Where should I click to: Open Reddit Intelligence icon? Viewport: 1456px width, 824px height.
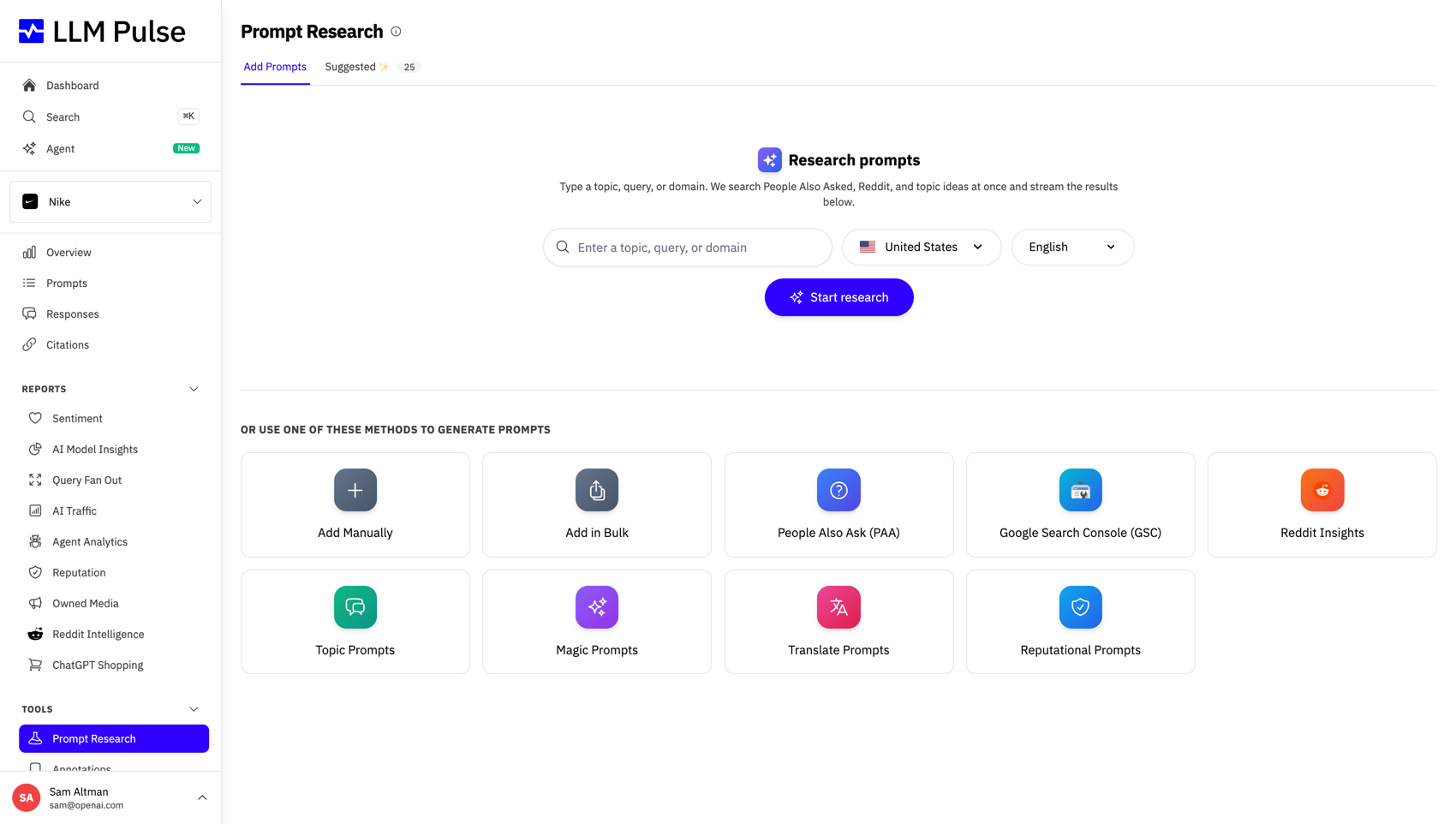[x=35, y=635]
